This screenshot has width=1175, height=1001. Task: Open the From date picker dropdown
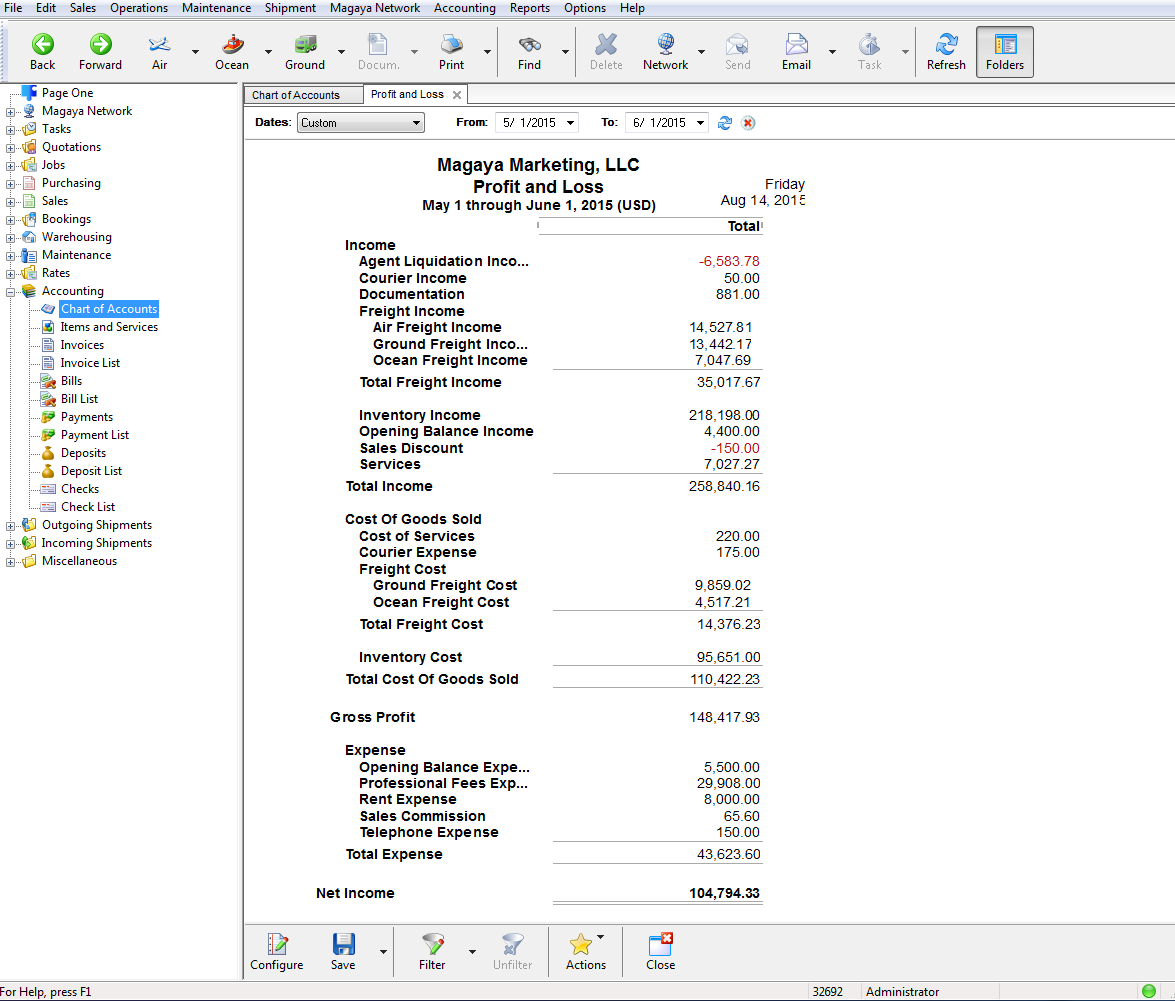570,123
